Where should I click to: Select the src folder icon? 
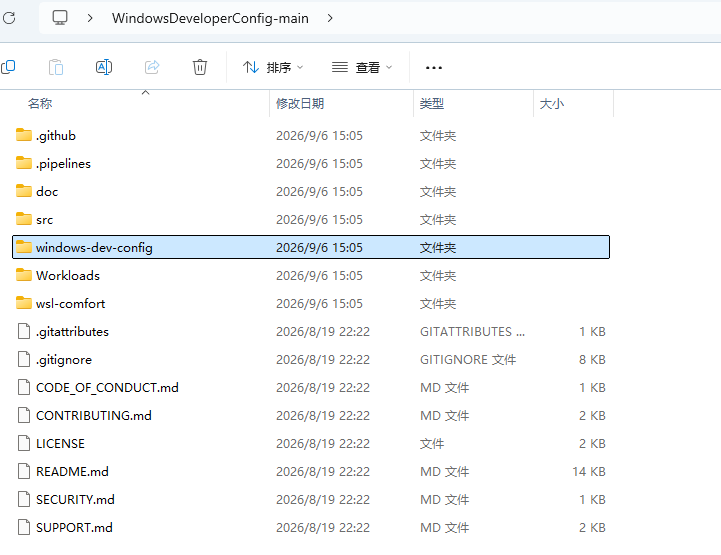click(x=24, y=219)
